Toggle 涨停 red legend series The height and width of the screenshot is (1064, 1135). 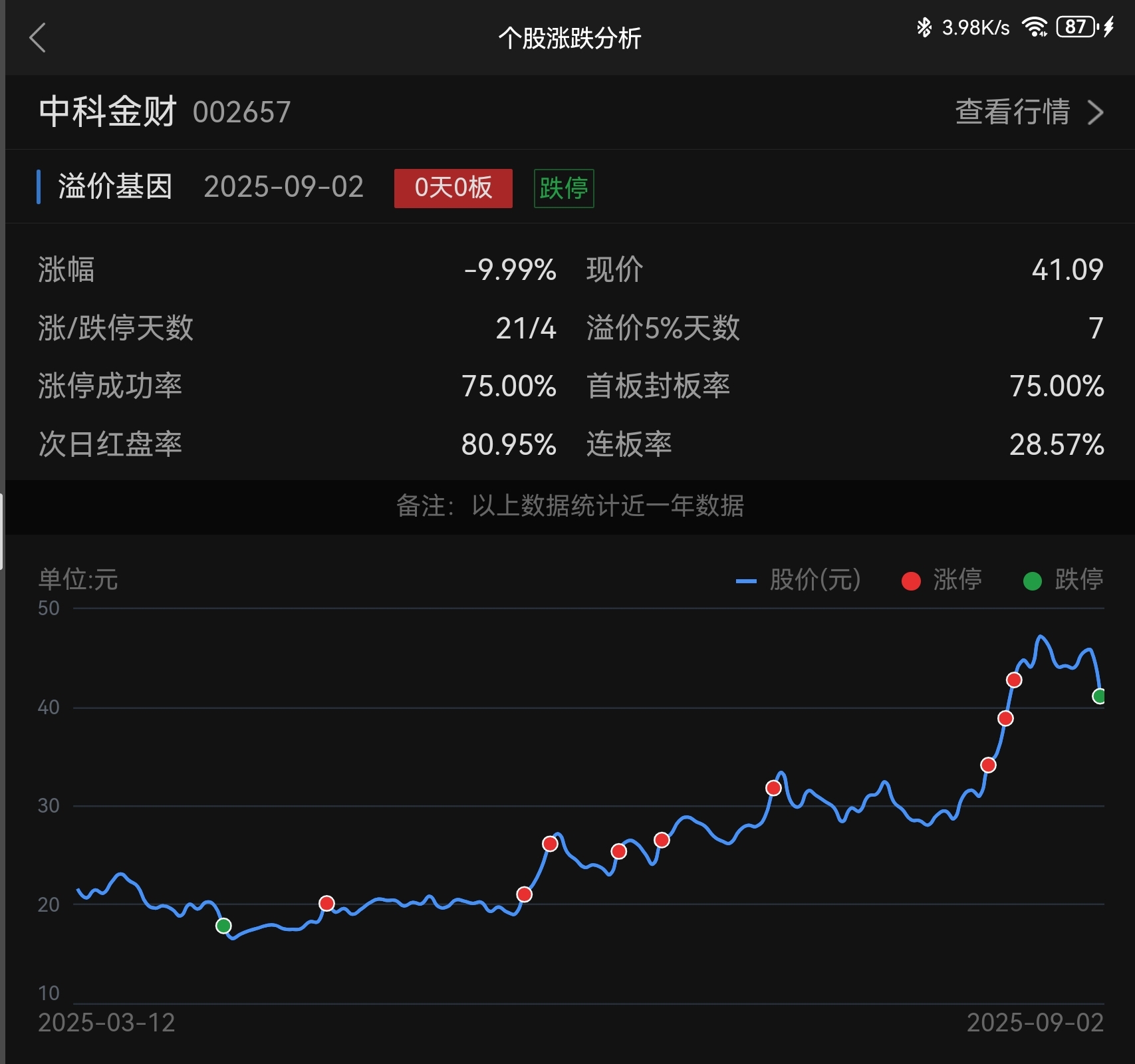tap(942, 580)
